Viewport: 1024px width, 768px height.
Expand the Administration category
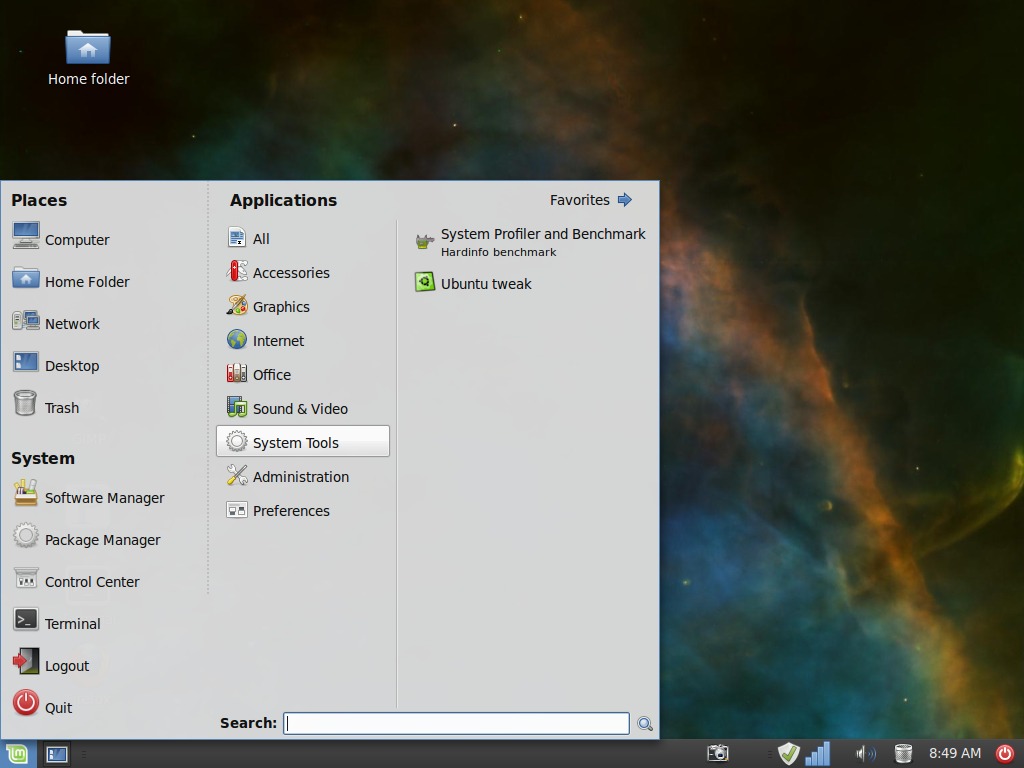[x=300, y=477]
